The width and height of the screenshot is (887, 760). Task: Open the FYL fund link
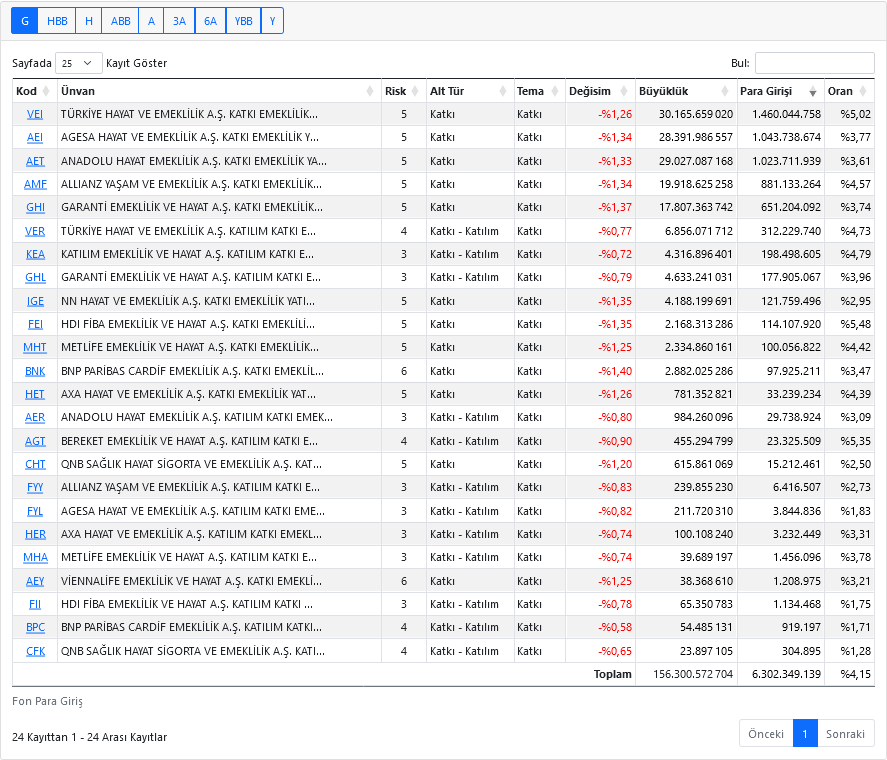click(35, 512)
